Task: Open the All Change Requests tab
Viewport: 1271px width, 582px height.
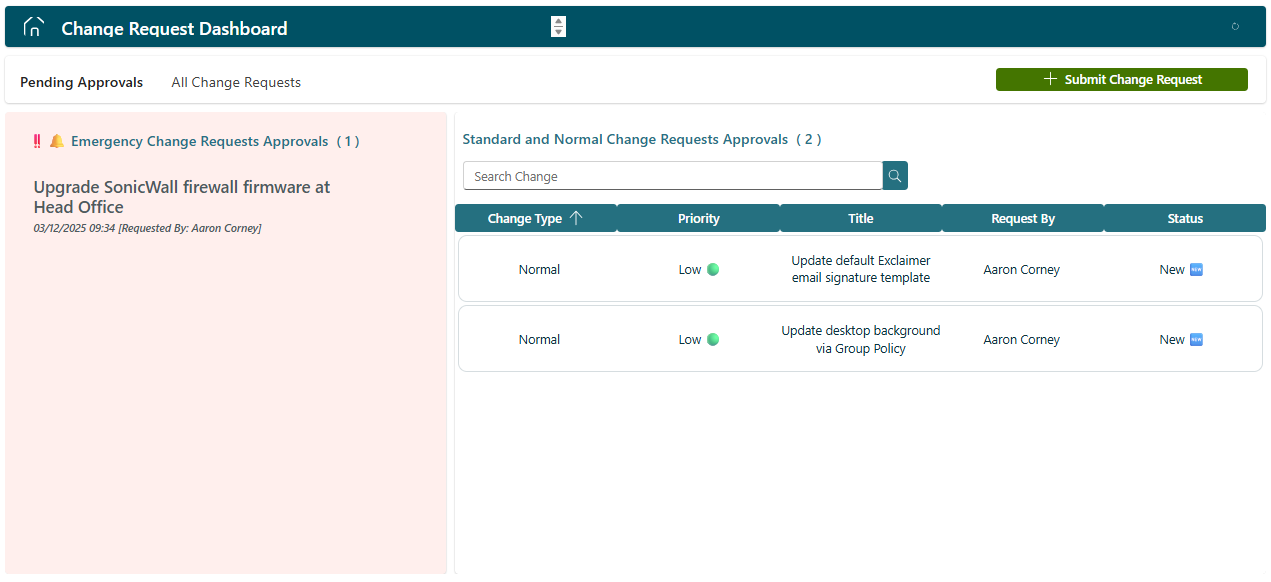Action: 236,83
